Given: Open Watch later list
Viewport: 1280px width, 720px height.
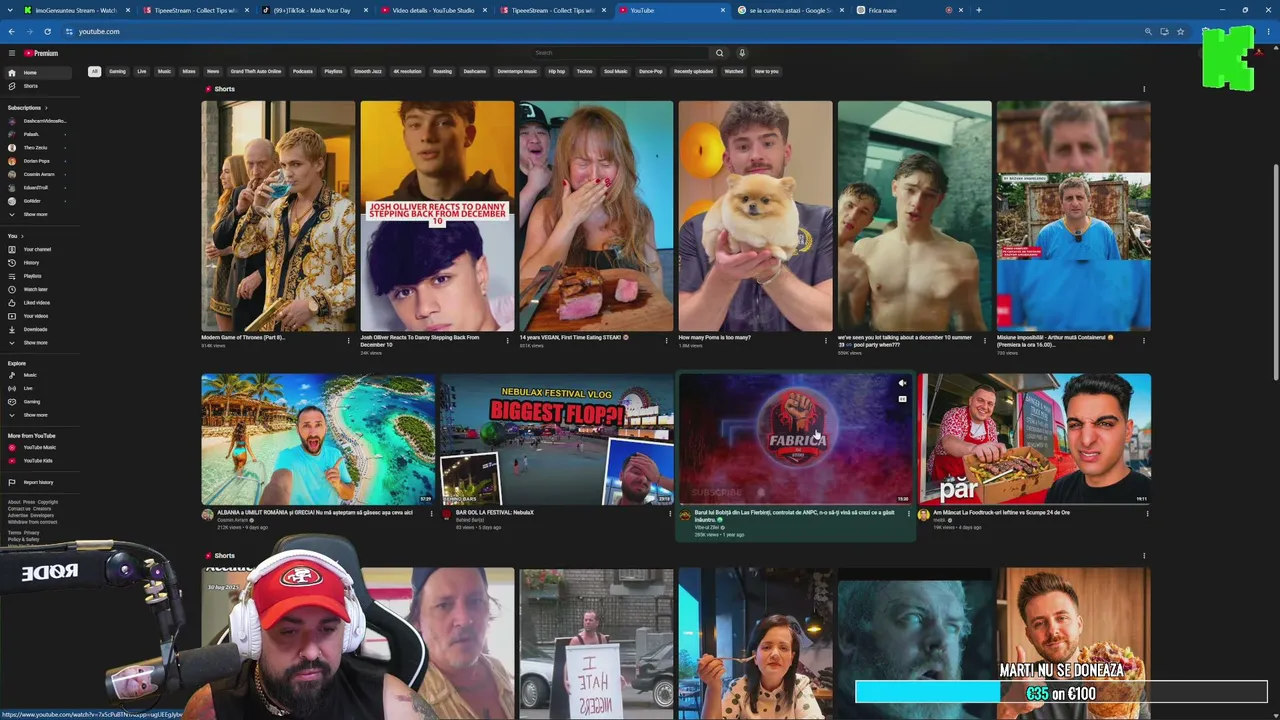Looking at the screenshot, I should (x=37, y=289).
